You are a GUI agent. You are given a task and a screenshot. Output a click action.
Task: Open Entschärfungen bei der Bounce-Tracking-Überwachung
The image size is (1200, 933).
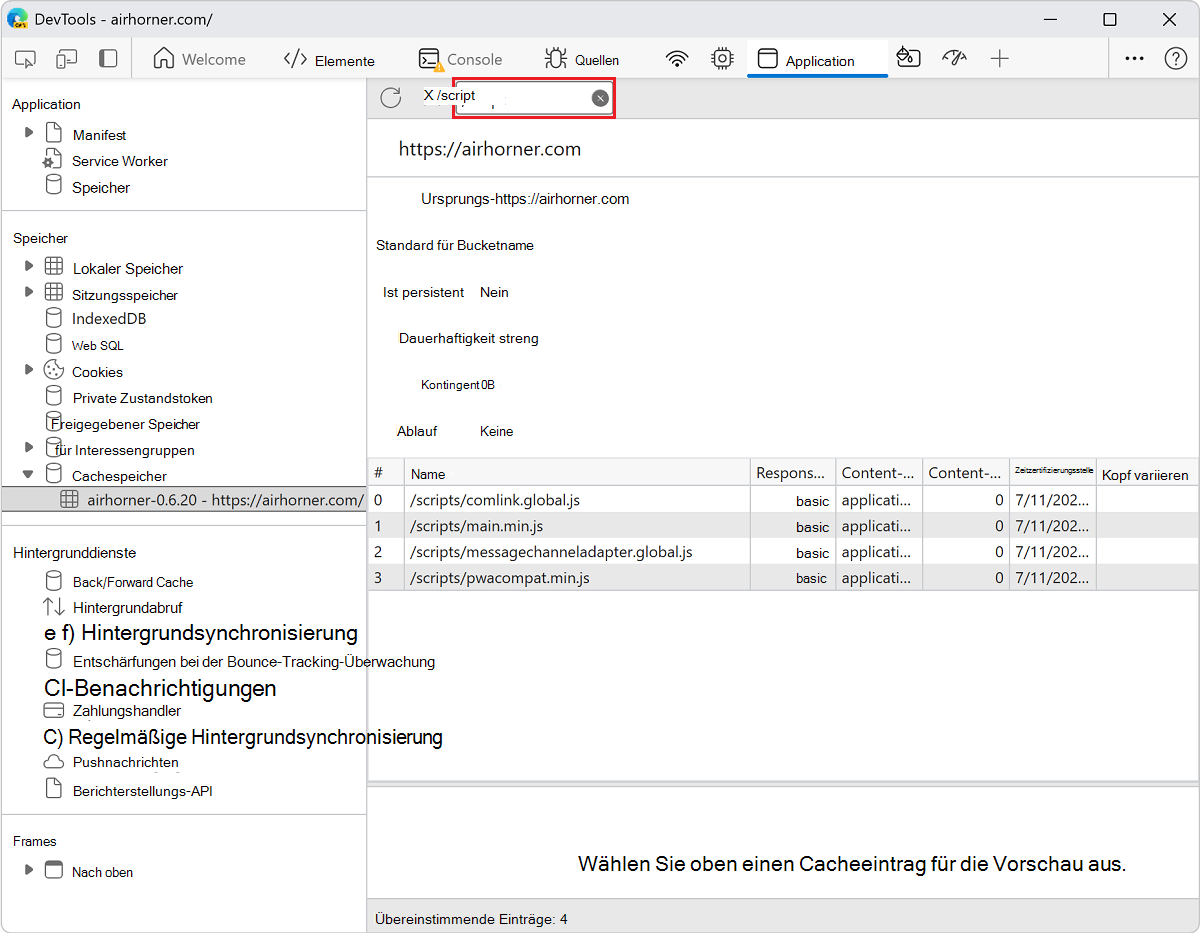(x=253, y=661)
